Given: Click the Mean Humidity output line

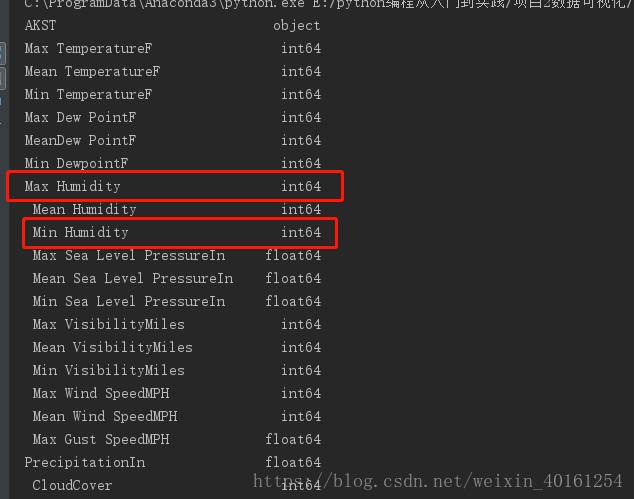Looking at the screenshot, I should (84, 209).
